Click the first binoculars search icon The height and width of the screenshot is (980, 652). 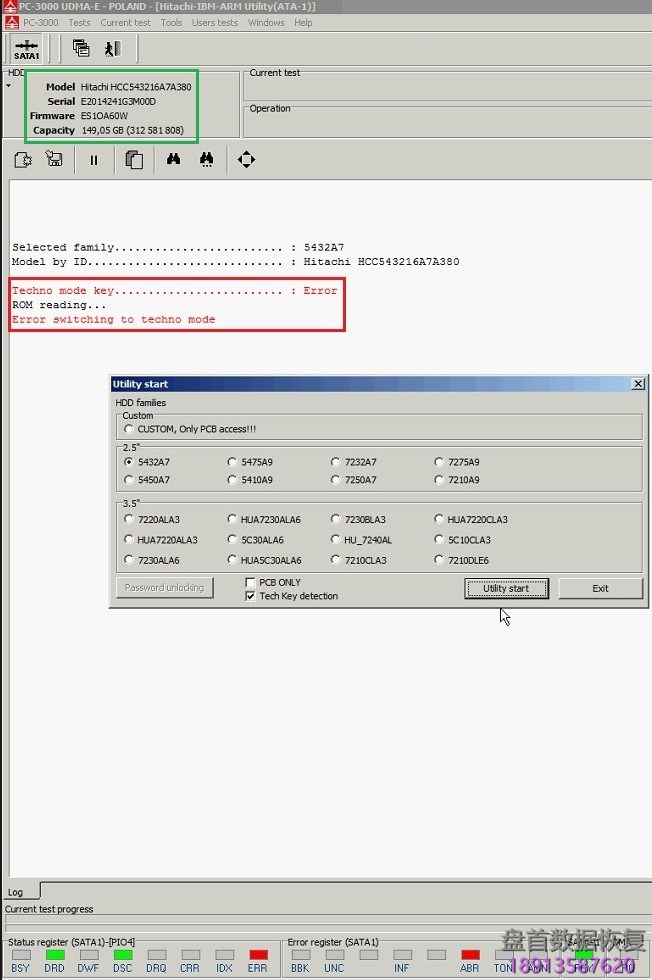(x=173, y=159)
